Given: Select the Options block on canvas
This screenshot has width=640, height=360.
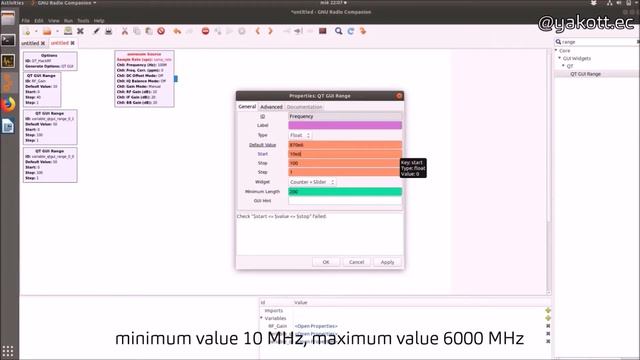Looking at the screenshot, I should pyautogui.click(x=50, y=61).
